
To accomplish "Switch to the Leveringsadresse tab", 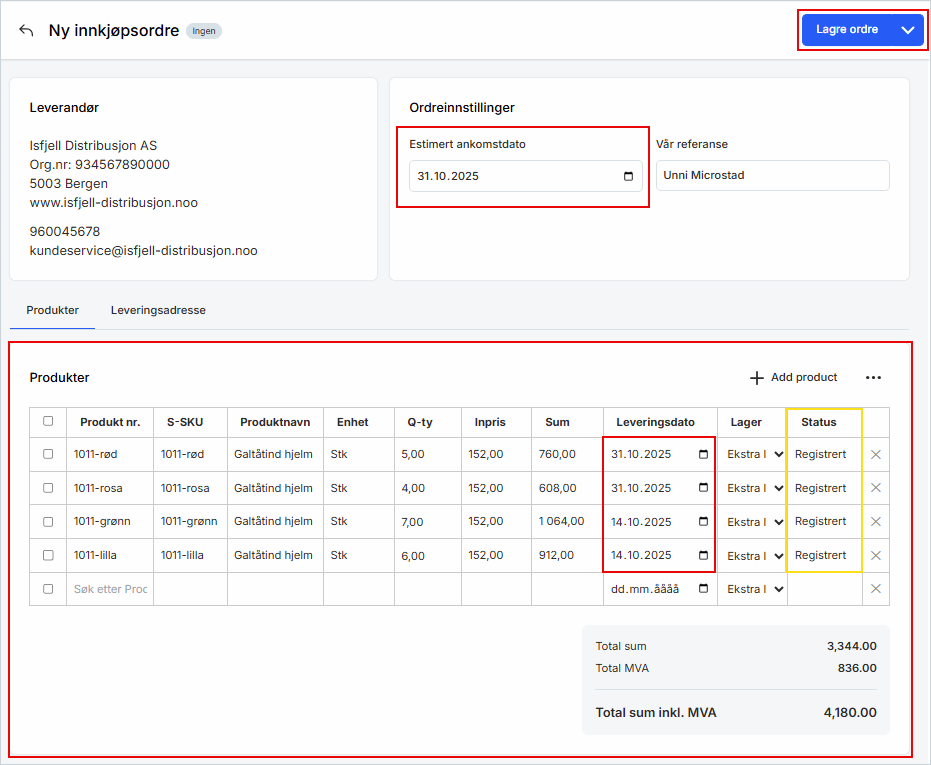I will coord(158,310).
